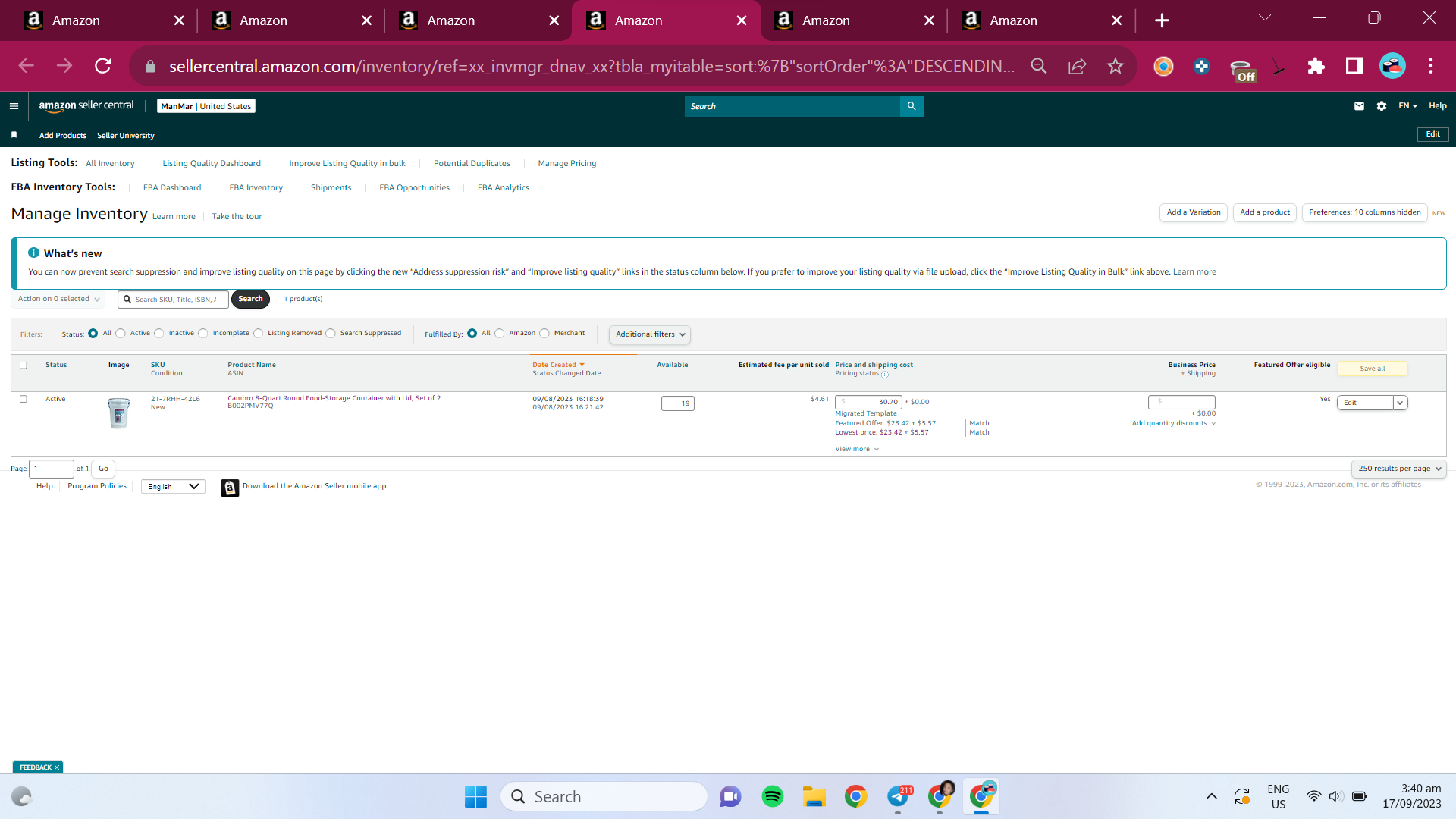Close the FEEDBACK tab
This screenshot has height=819, width=1456.
pos(57,767)
